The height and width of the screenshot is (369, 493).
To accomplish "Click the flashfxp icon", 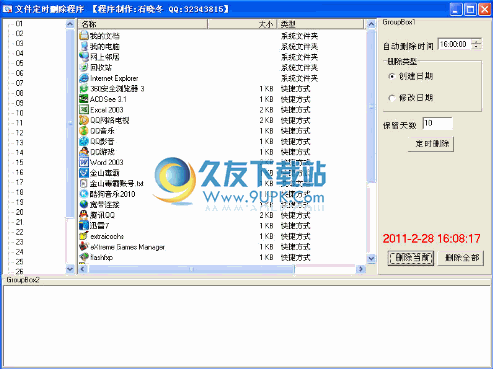I will point(84,257).
